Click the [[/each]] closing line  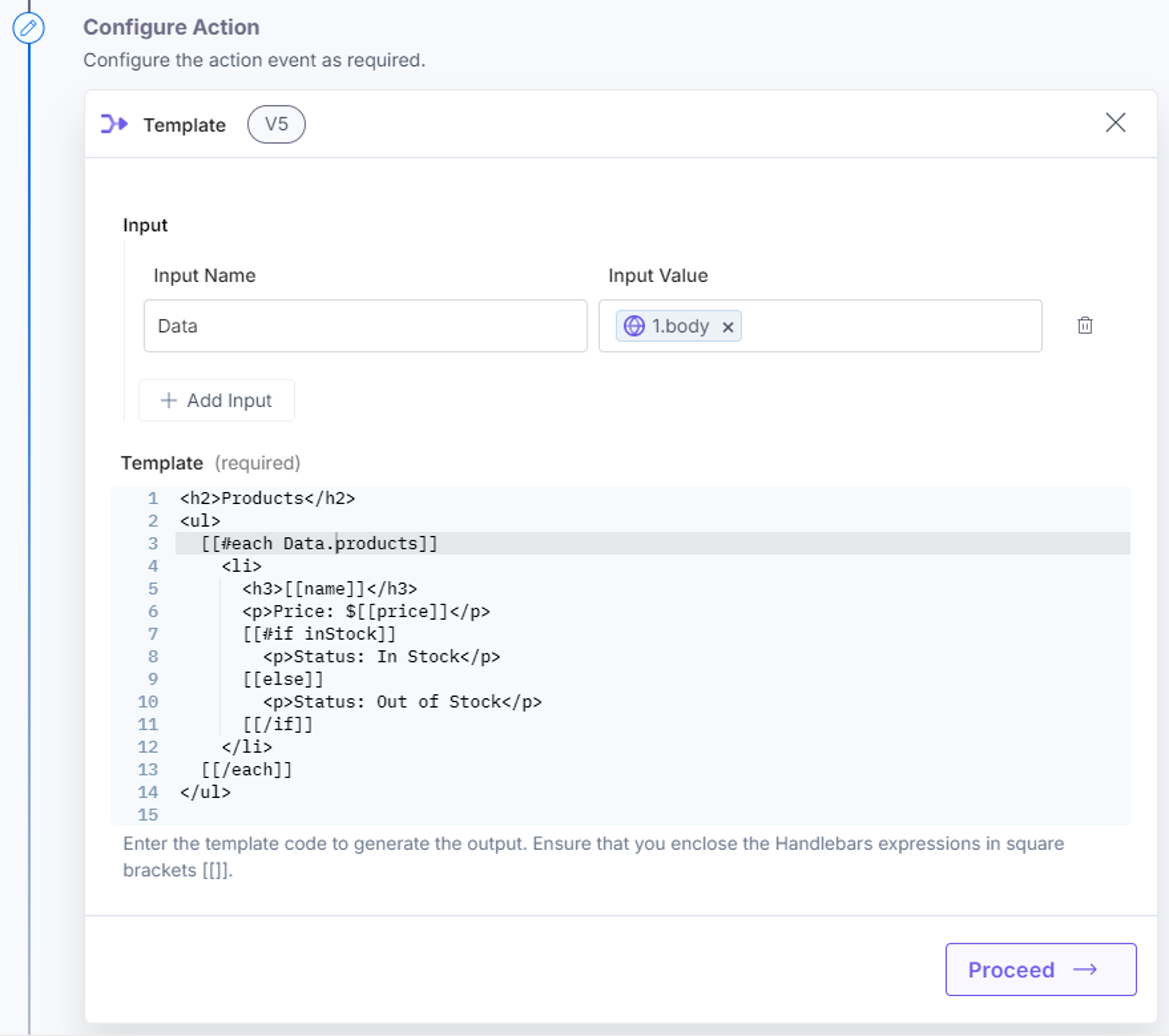click(x=247, y=769)
